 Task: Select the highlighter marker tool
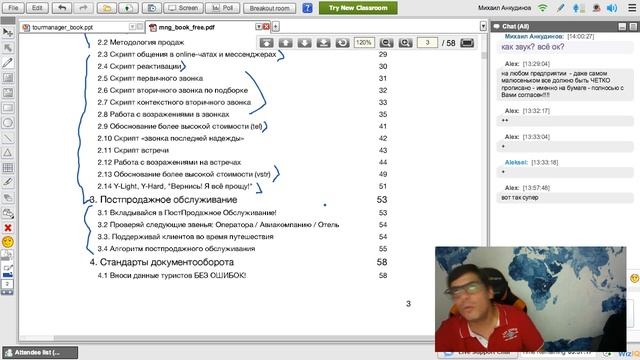point(8,182)
